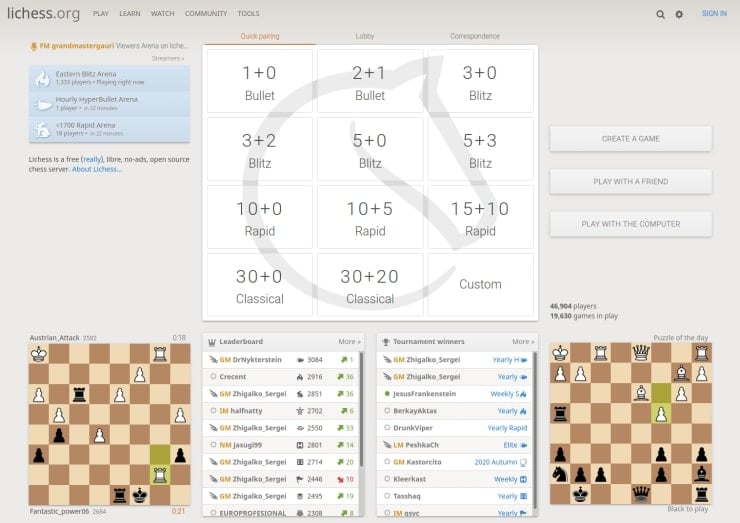This screenshot has width=740, height=523.
Task: Click the <1700 Rapid Arena rabbit icon
Action: pyautogui.click(x=42, y=129)
